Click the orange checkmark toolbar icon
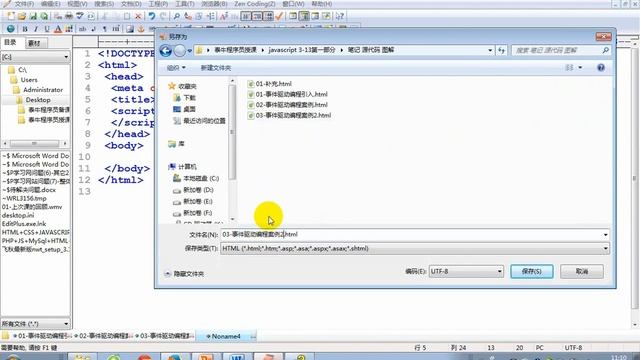Viewport: 640px width, 360px height. click(x=279, y=16)
